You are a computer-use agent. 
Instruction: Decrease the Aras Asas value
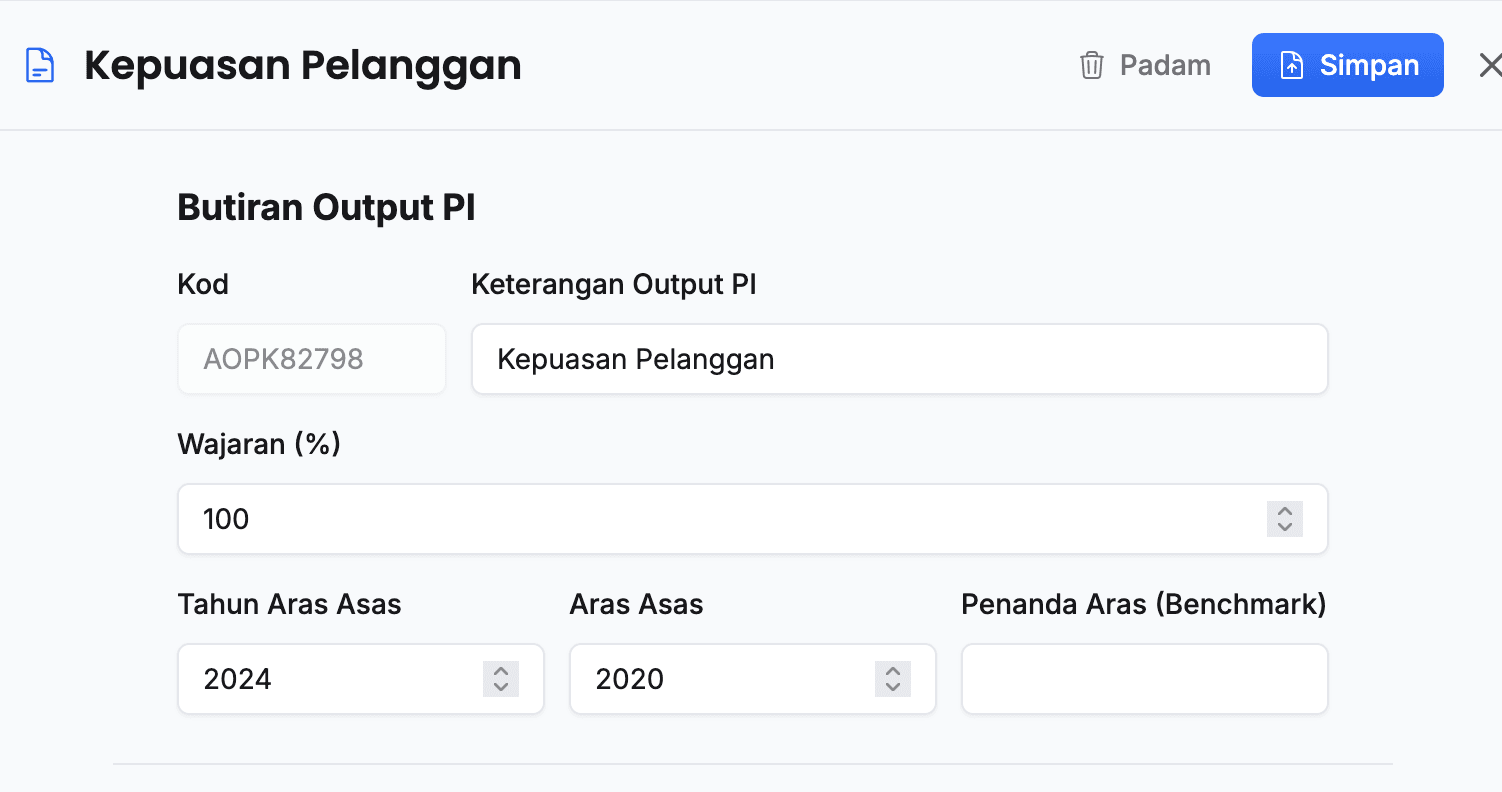click(892, 685)
